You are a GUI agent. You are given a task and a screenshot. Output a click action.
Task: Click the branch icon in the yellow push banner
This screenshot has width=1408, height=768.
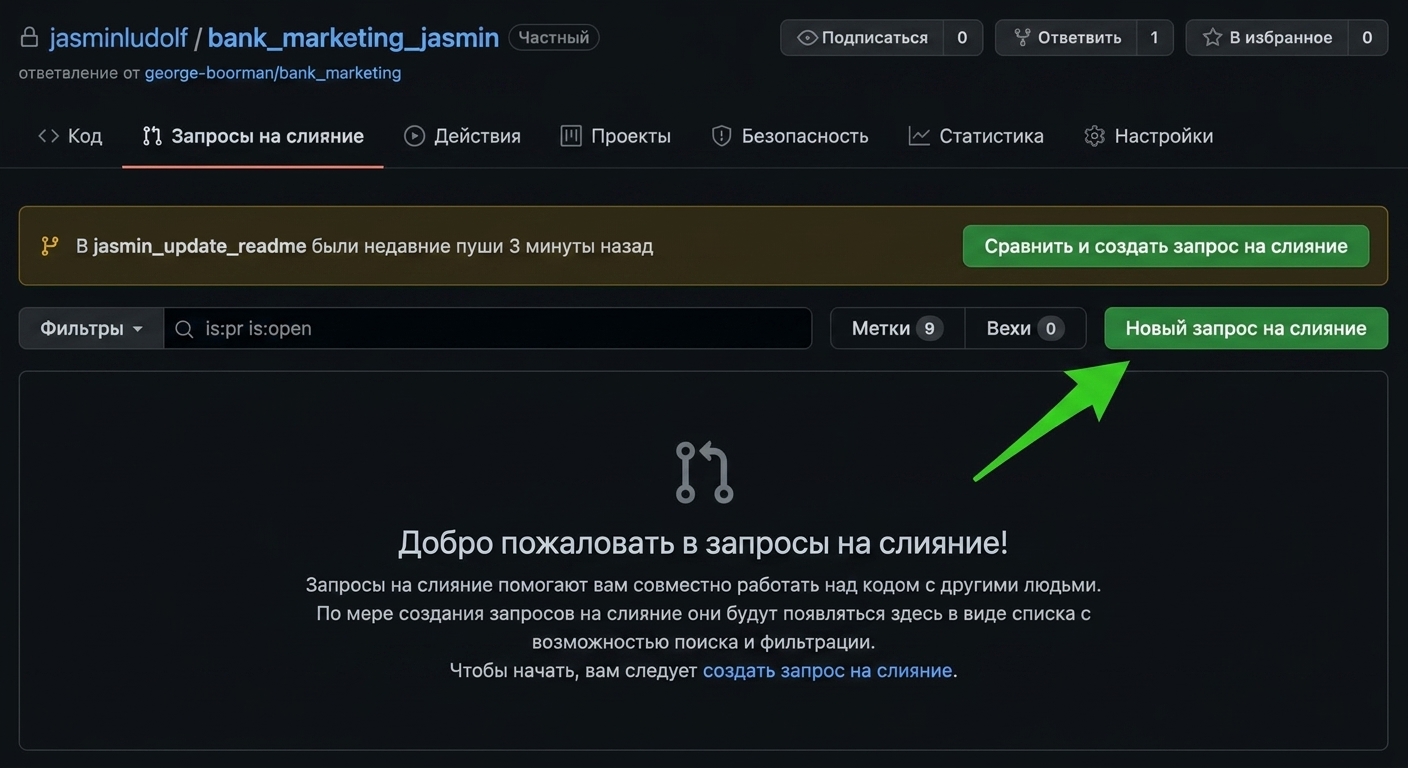(50, 246)
